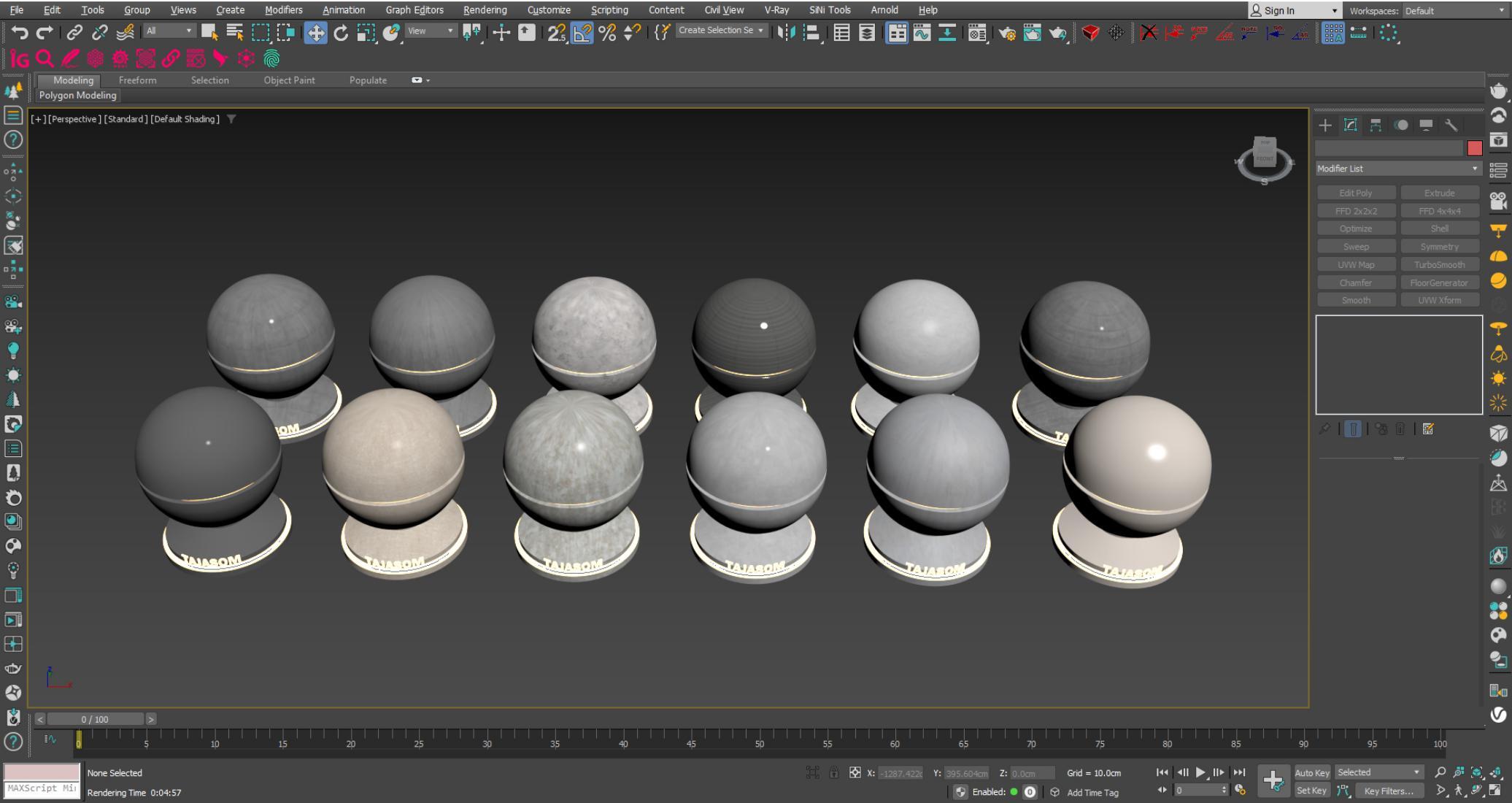Switch to the Hierarchy command panel tab
Viewport: 1512px width, 803px height.
1376,126
